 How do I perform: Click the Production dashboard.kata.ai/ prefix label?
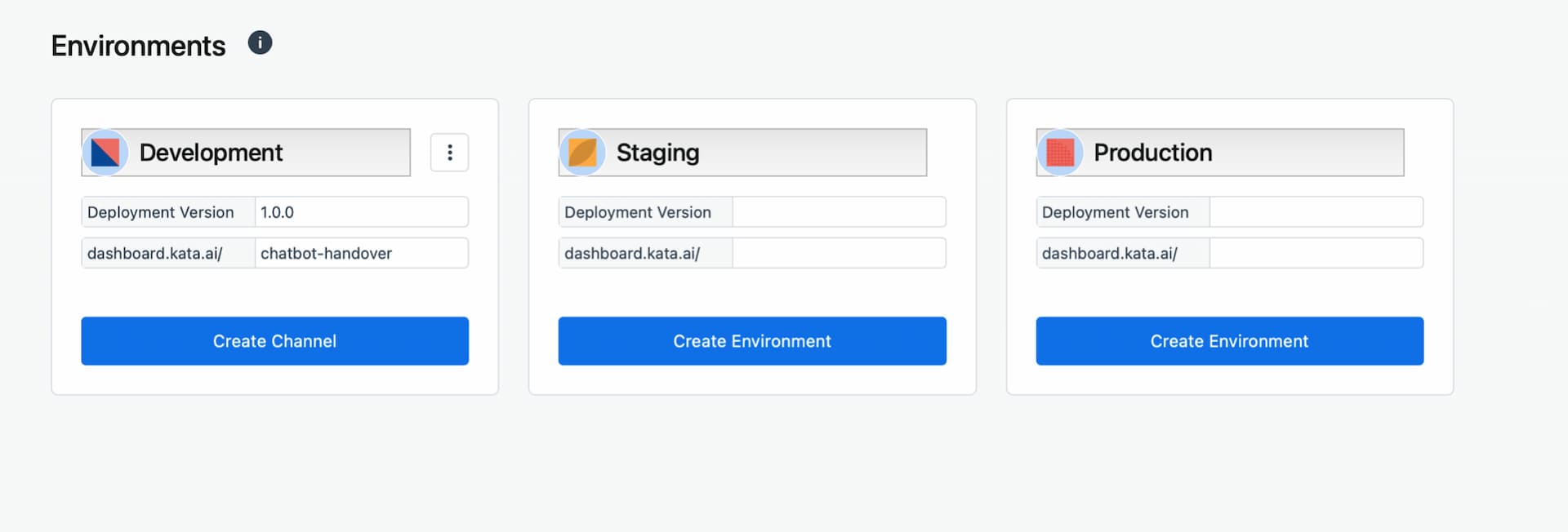click(x=1110, y=253)
